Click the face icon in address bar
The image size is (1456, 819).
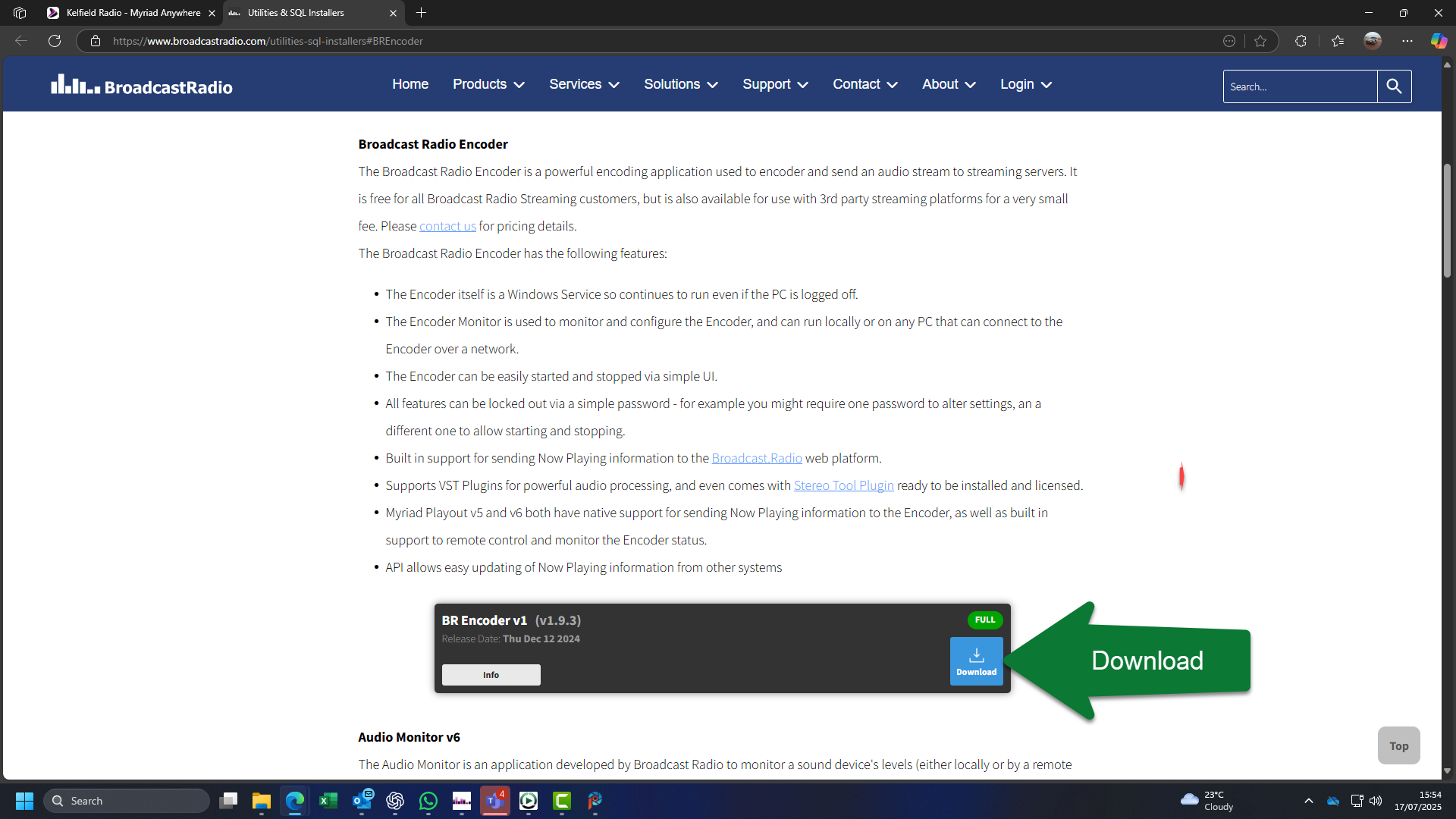pyautogui.click(x=1229, y=41)
